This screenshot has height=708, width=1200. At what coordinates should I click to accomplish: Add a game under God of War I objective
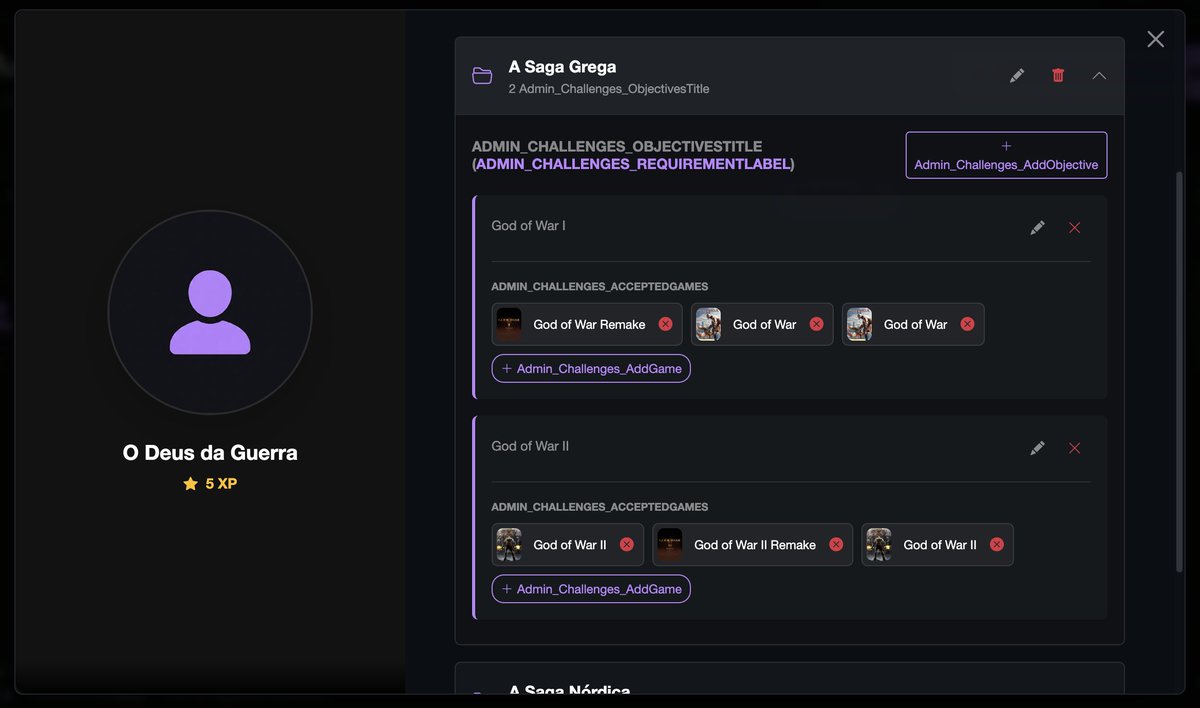pyautogui.click(x=591, y=368)
